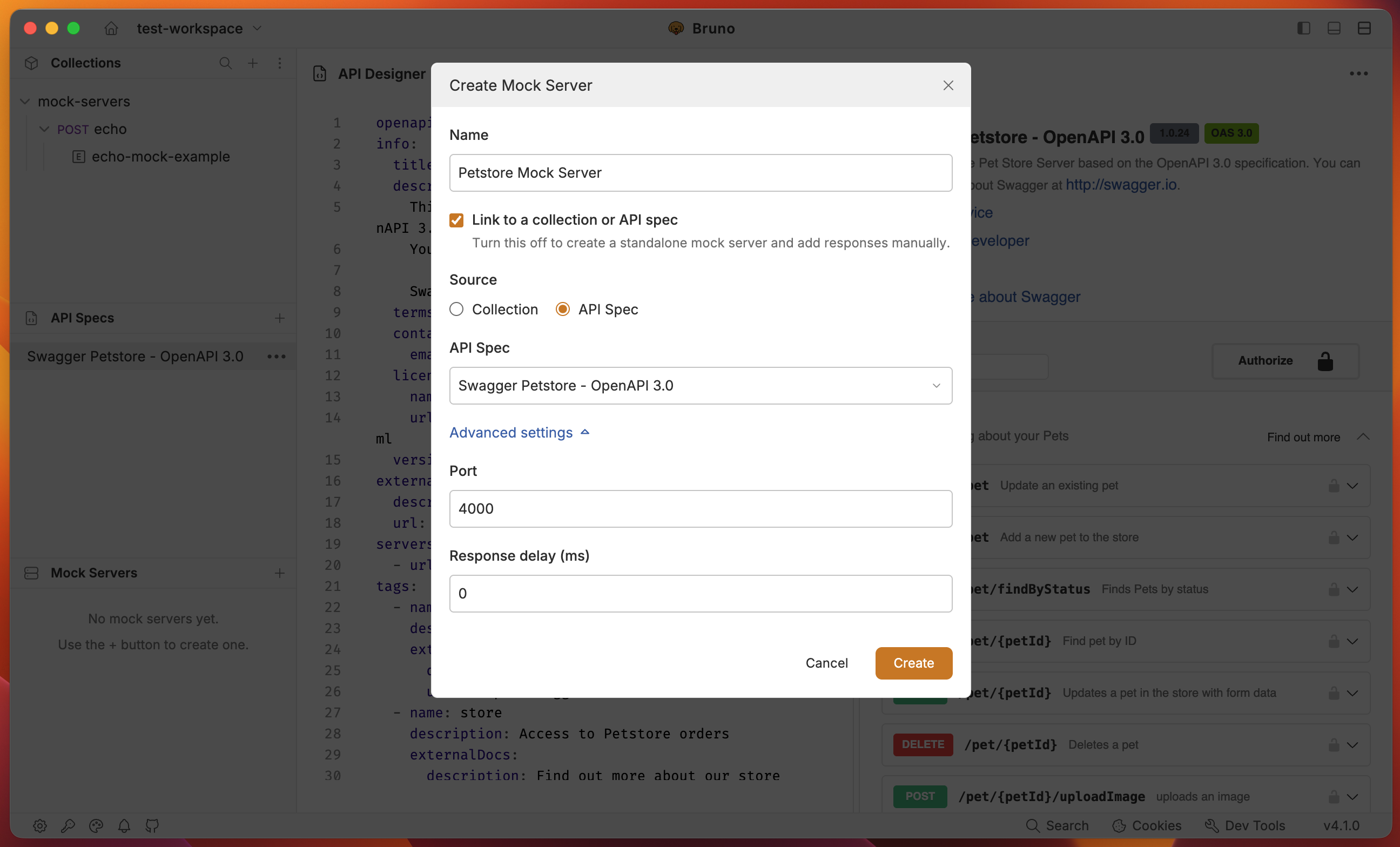Screen dimensions: 1400x847
Task: Click the Collections cube icon
Action: [x=32, y=63]
